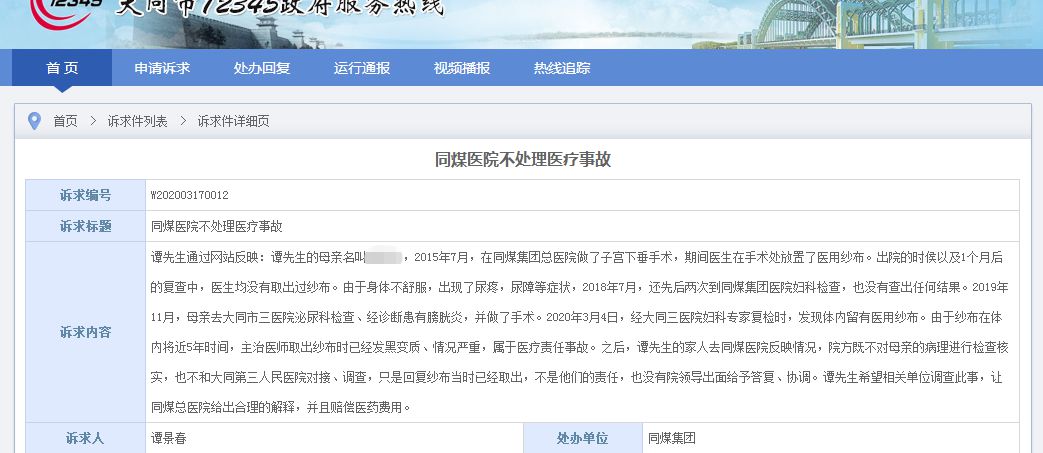The image size is (1043, 453).
Task: Open the 首页 navigation tab
Action: 62,68
